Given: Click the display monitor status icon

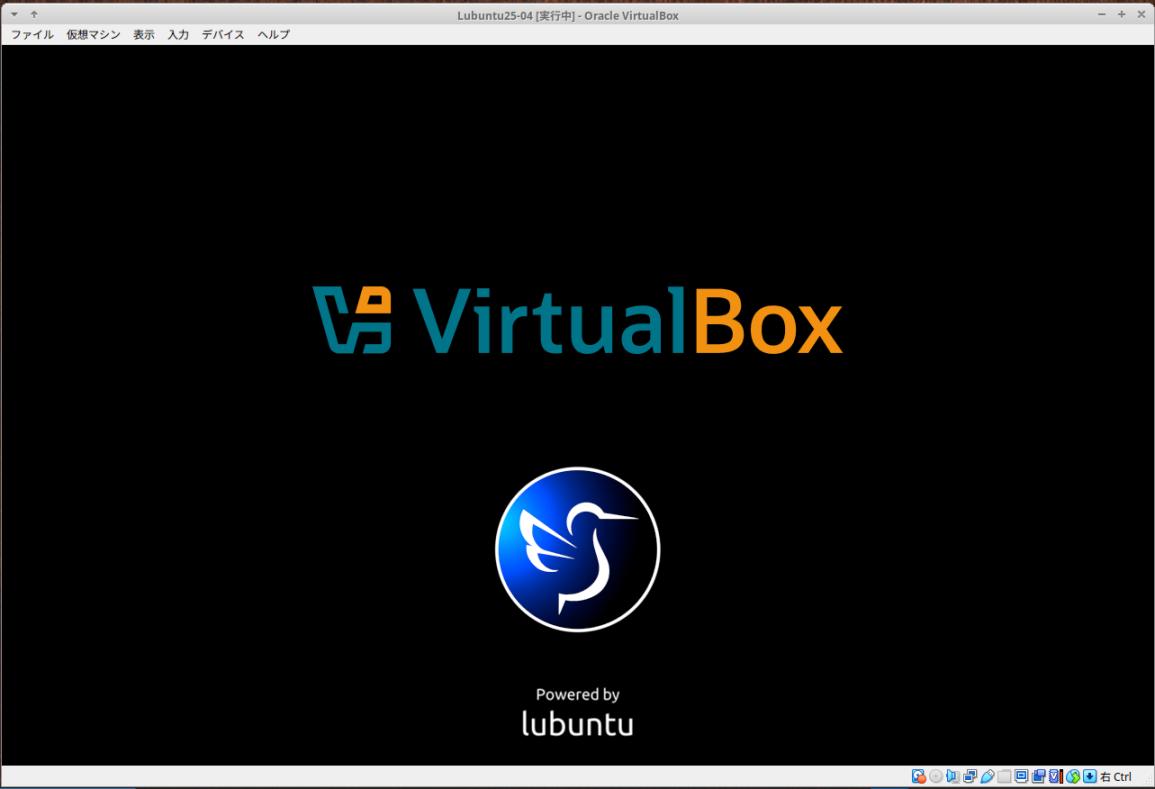Looking at the screenshot, I should click(1022, 776).
